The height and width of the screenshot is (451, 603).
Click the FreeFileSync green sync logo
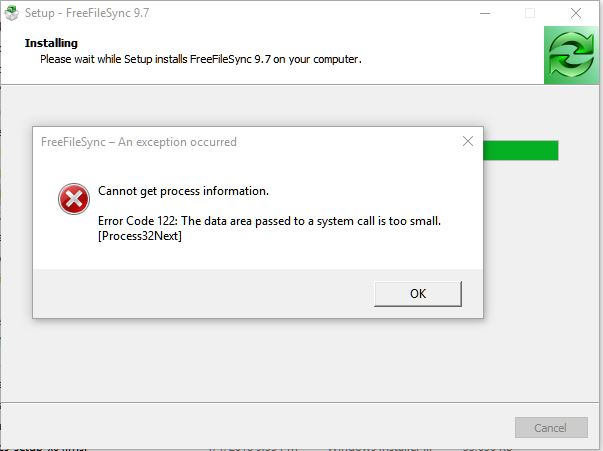[x=571, y=55]
